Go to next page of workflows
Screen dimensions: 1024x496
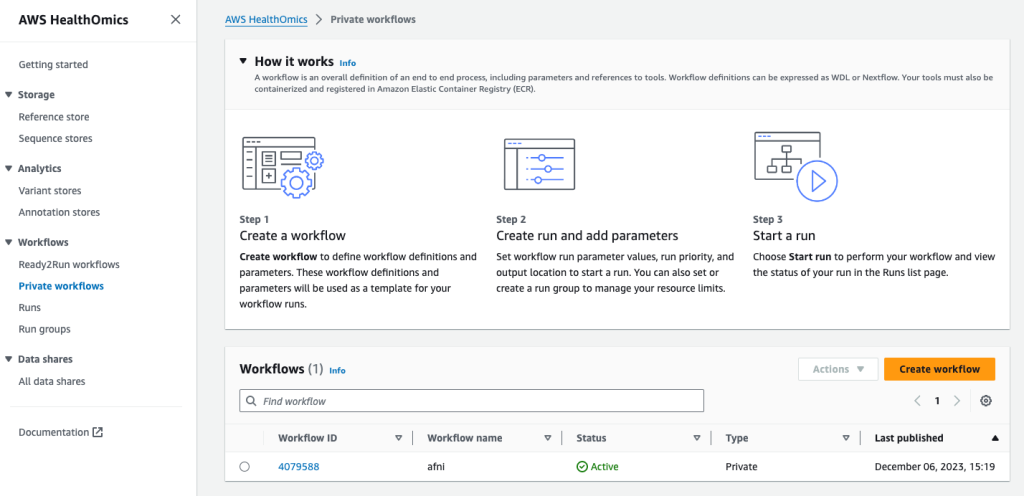tap(957, 401)
